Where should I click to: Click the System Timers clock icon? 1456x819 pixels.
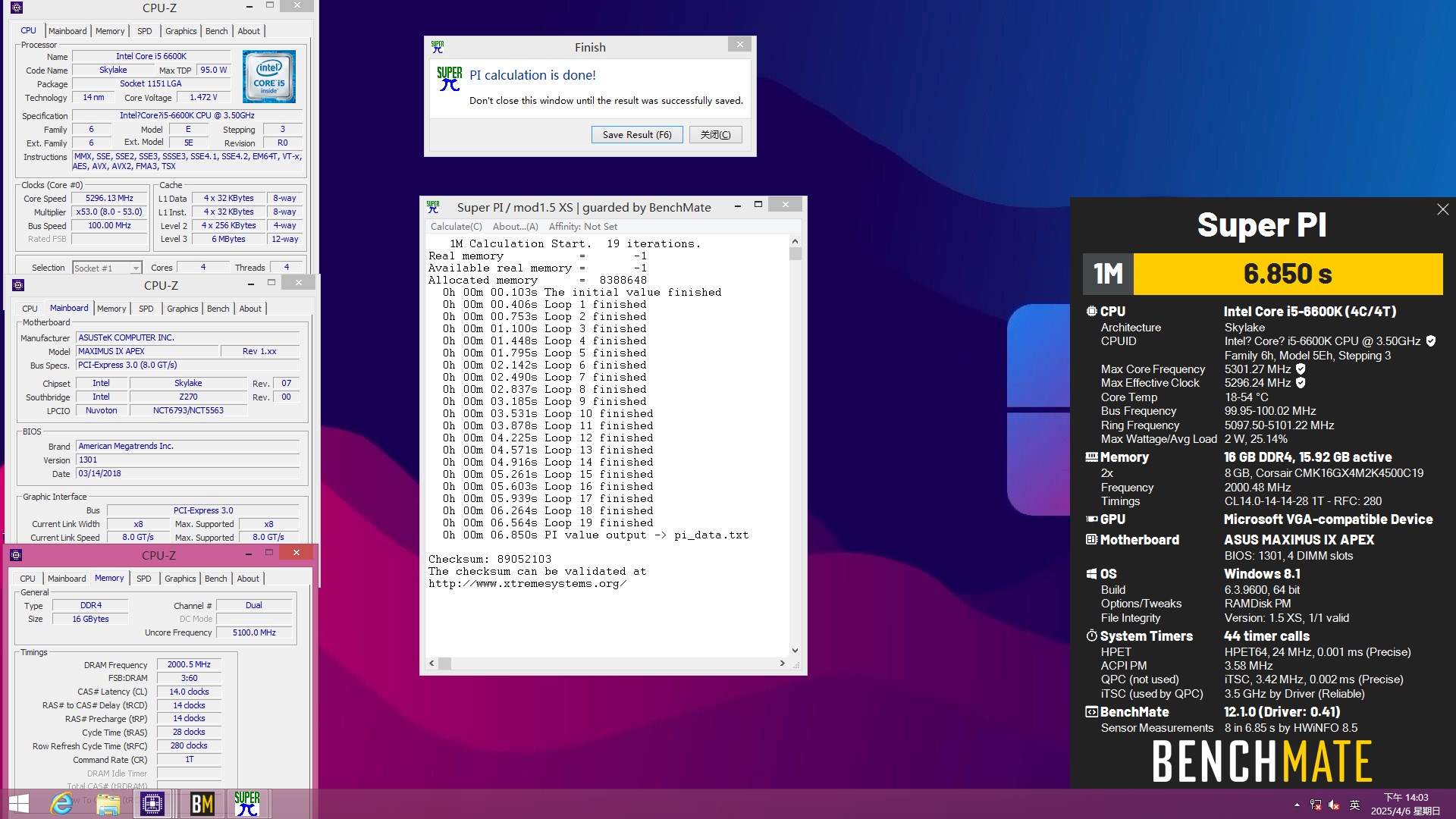(x=1092, y=635)
